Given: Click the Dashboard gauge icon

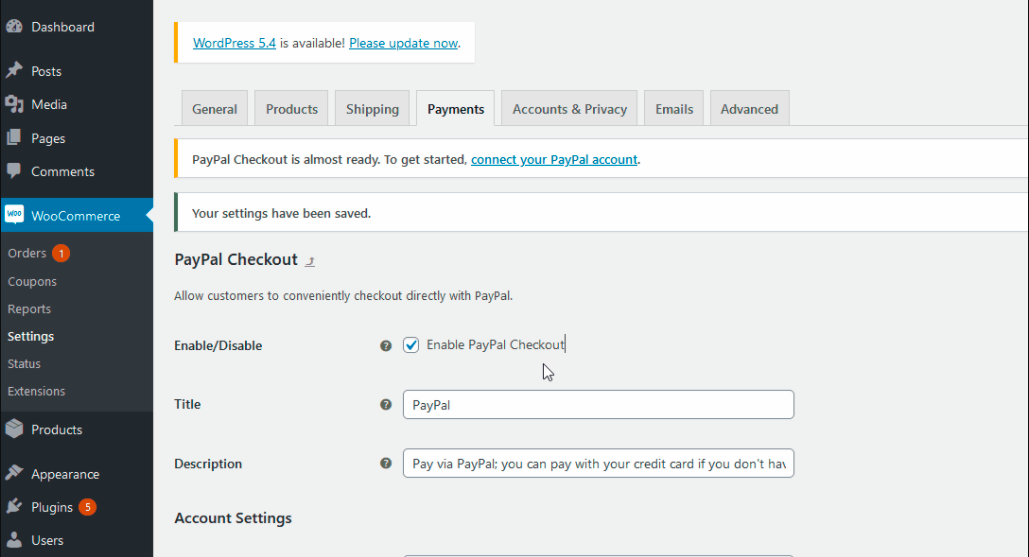Looking at the screenshot, I should pos(14,27).
